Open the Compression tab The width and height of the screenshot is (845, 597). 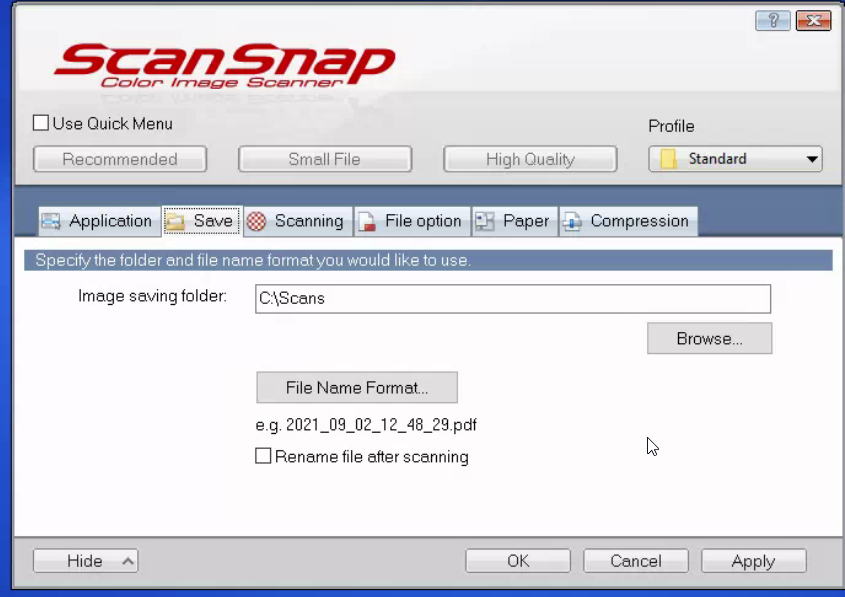(628, 221)
